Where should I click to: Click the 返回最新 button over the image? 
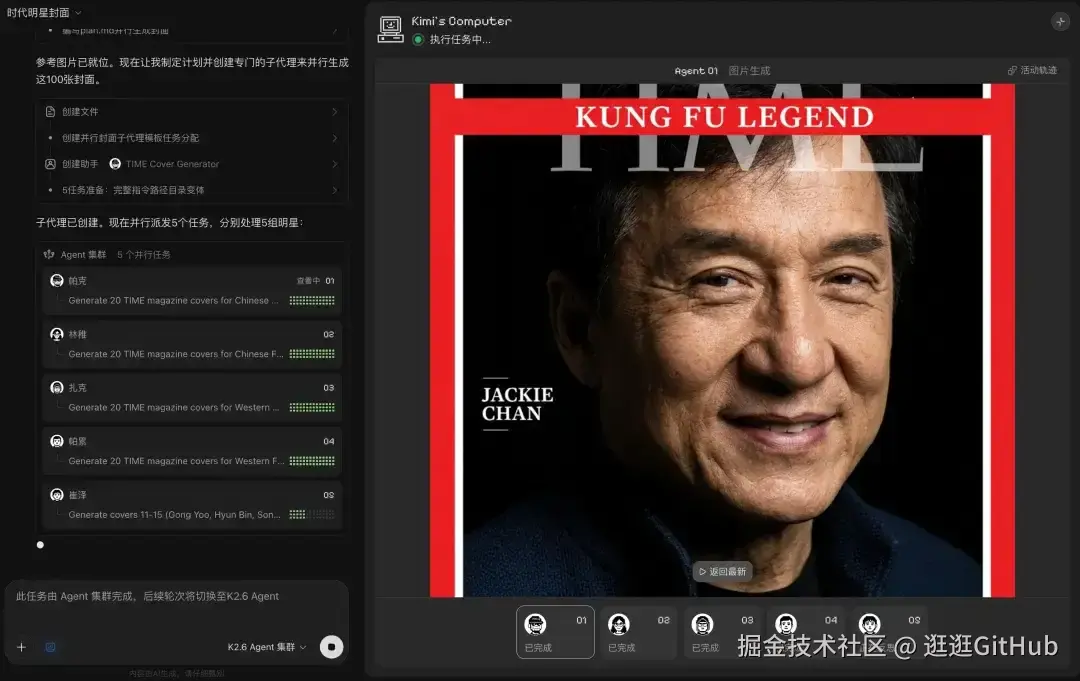[723, 572]
